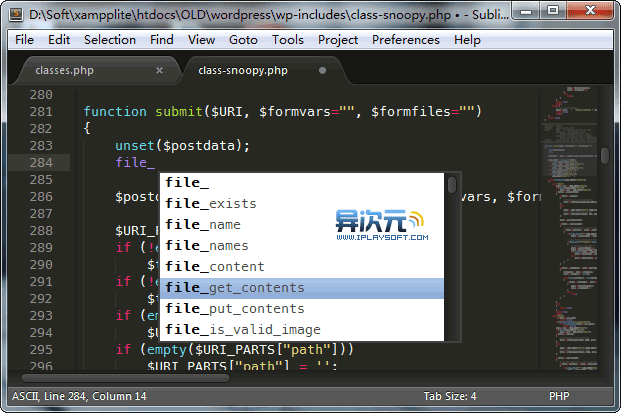Change the PHP syntax in status bar
This screenshot has height=413, width=621.
point(558,396)
